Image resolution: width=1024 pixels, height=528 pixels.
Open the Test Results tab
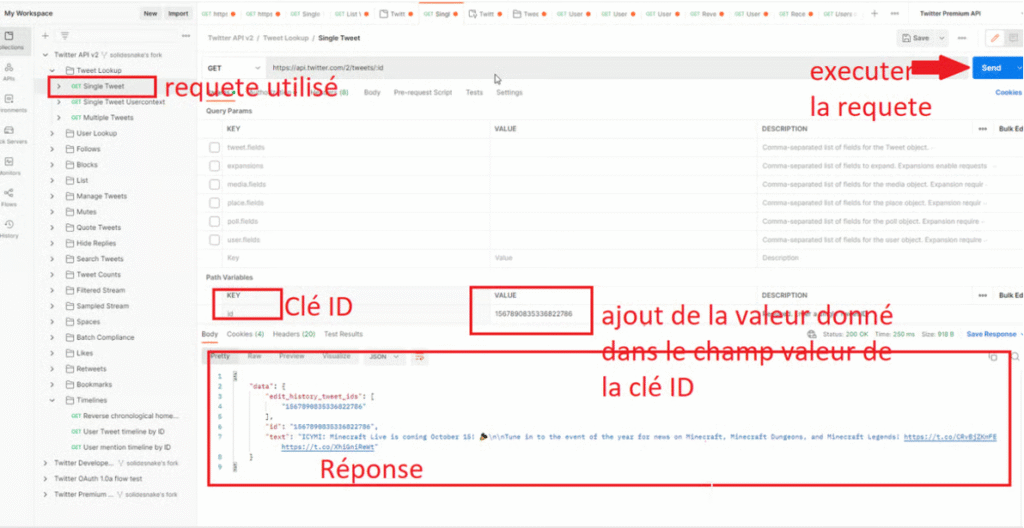click(x=343, y=334)
